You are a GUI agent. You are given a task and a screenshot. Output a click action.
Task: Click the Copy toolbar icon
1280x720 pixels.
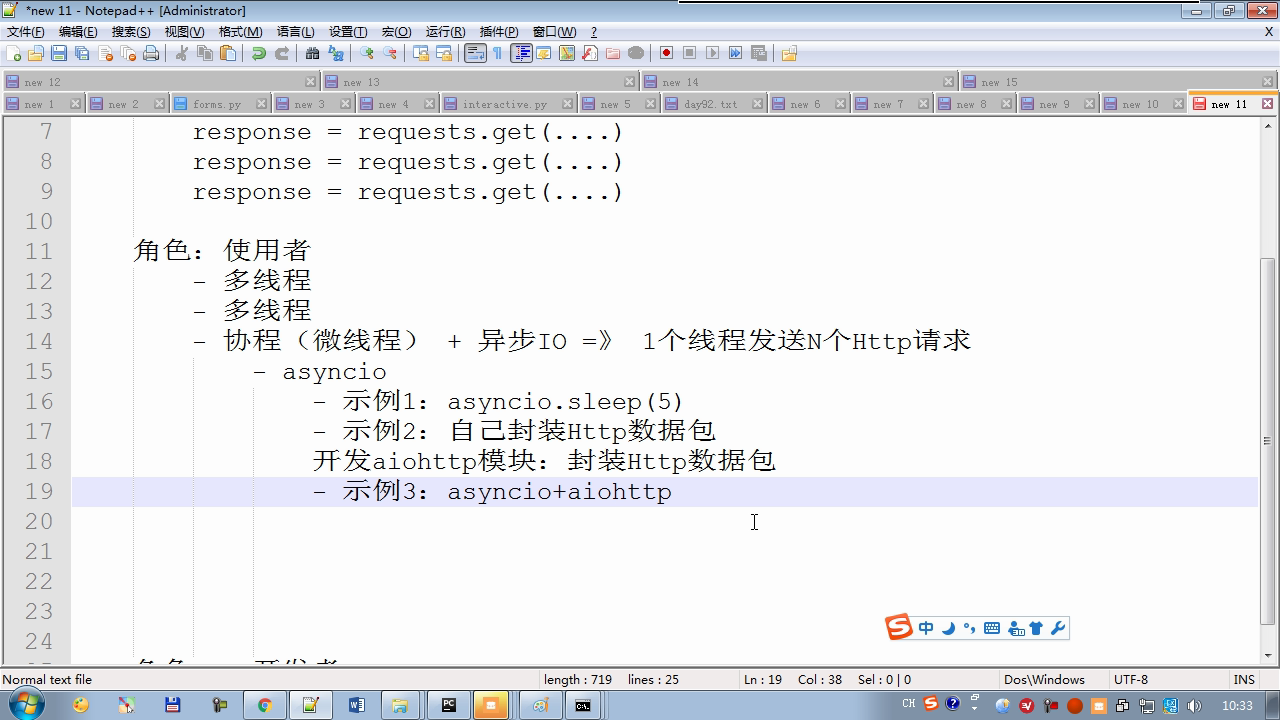tap(205, 53)
